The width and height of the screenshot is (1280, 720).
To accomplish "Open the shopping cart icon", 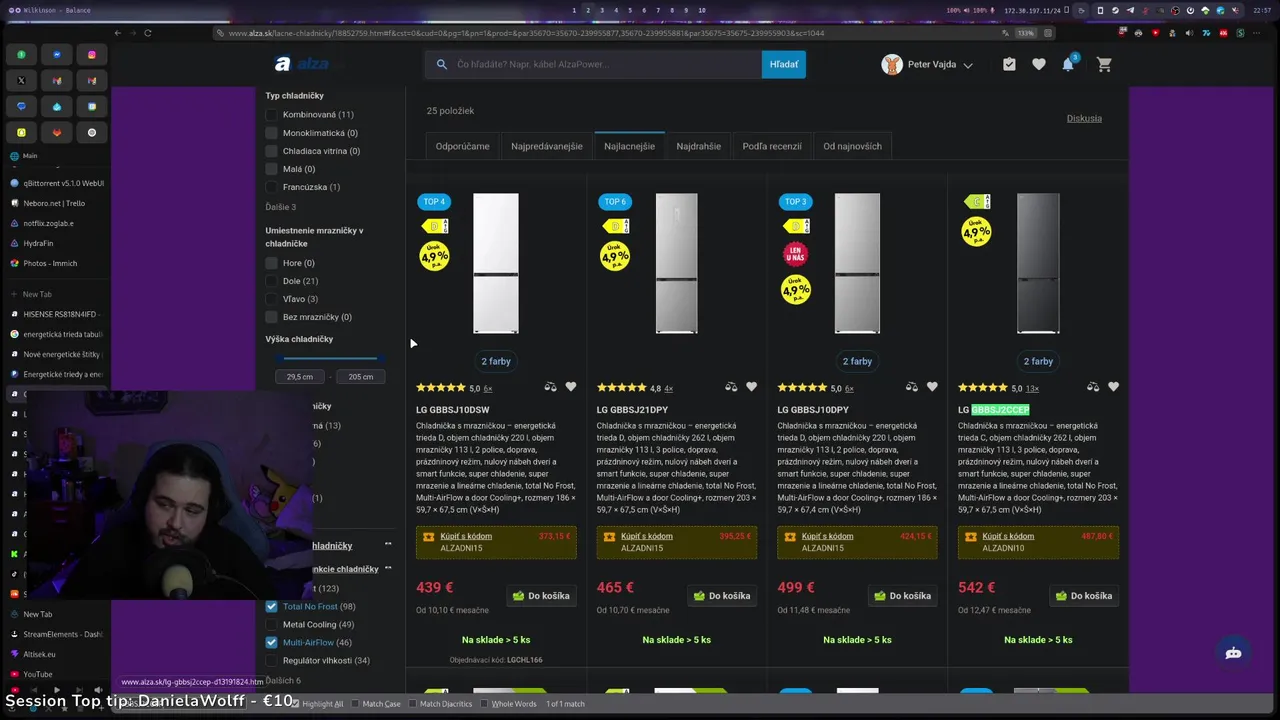I will (1104, 64).
